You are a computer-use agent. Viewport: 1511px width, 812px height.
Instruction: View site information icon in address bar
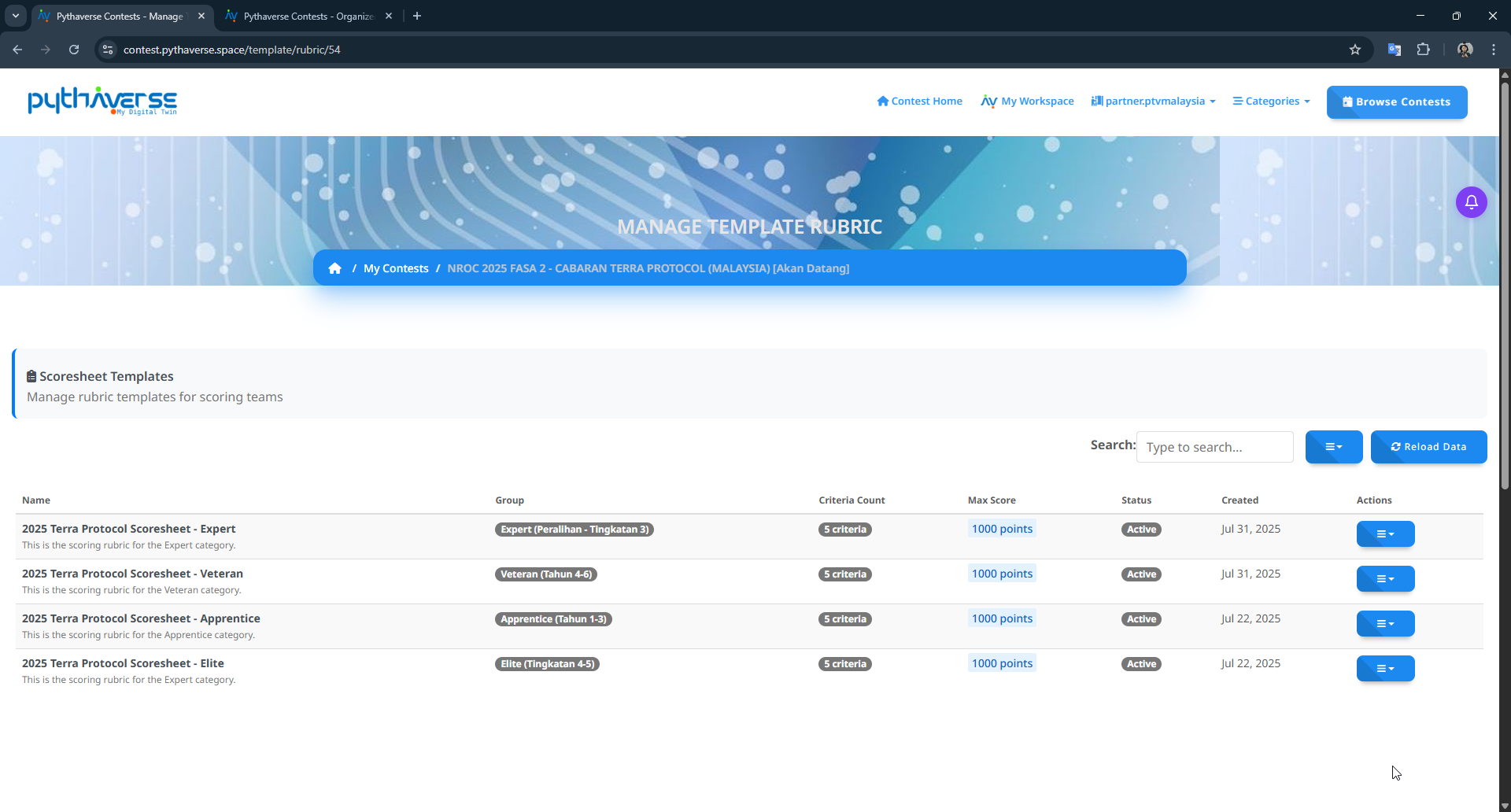click(x=108, y=50)
